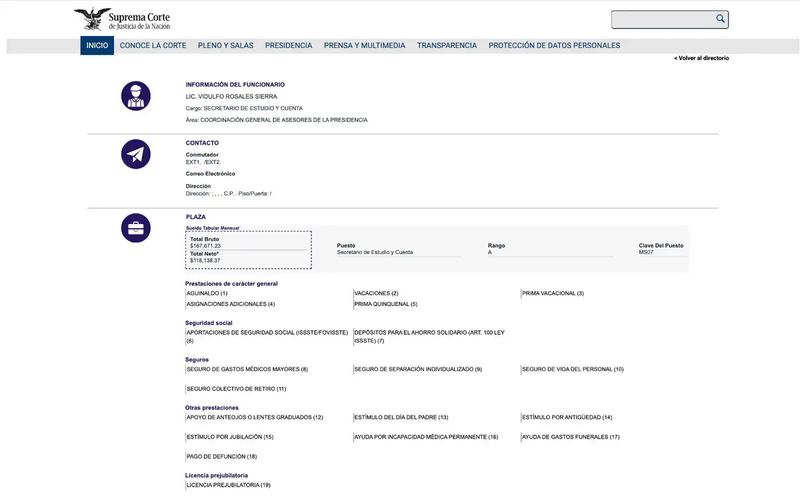
Task: Open LICENCIA PREJUBILATORIA (19) item
Action: click(x=229, y=485)
